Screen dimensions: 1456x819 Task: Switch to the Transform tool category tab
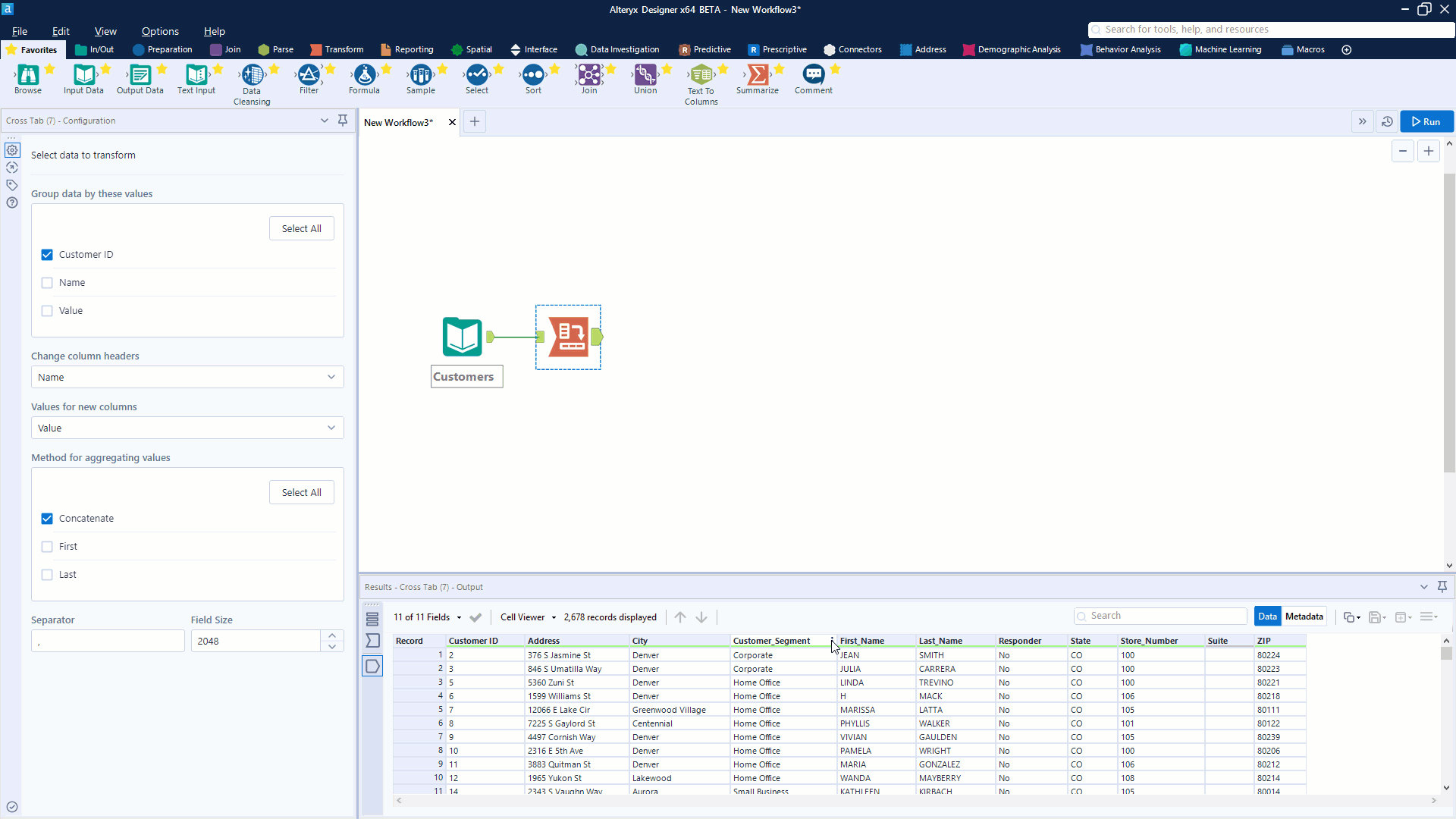coord(337,50)
